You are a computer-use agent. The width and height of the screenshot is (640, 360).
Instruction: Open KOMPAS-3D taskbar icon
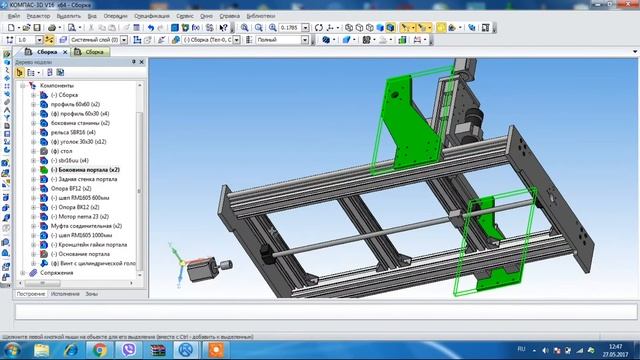pyautogui.click(x=186, y=350)
